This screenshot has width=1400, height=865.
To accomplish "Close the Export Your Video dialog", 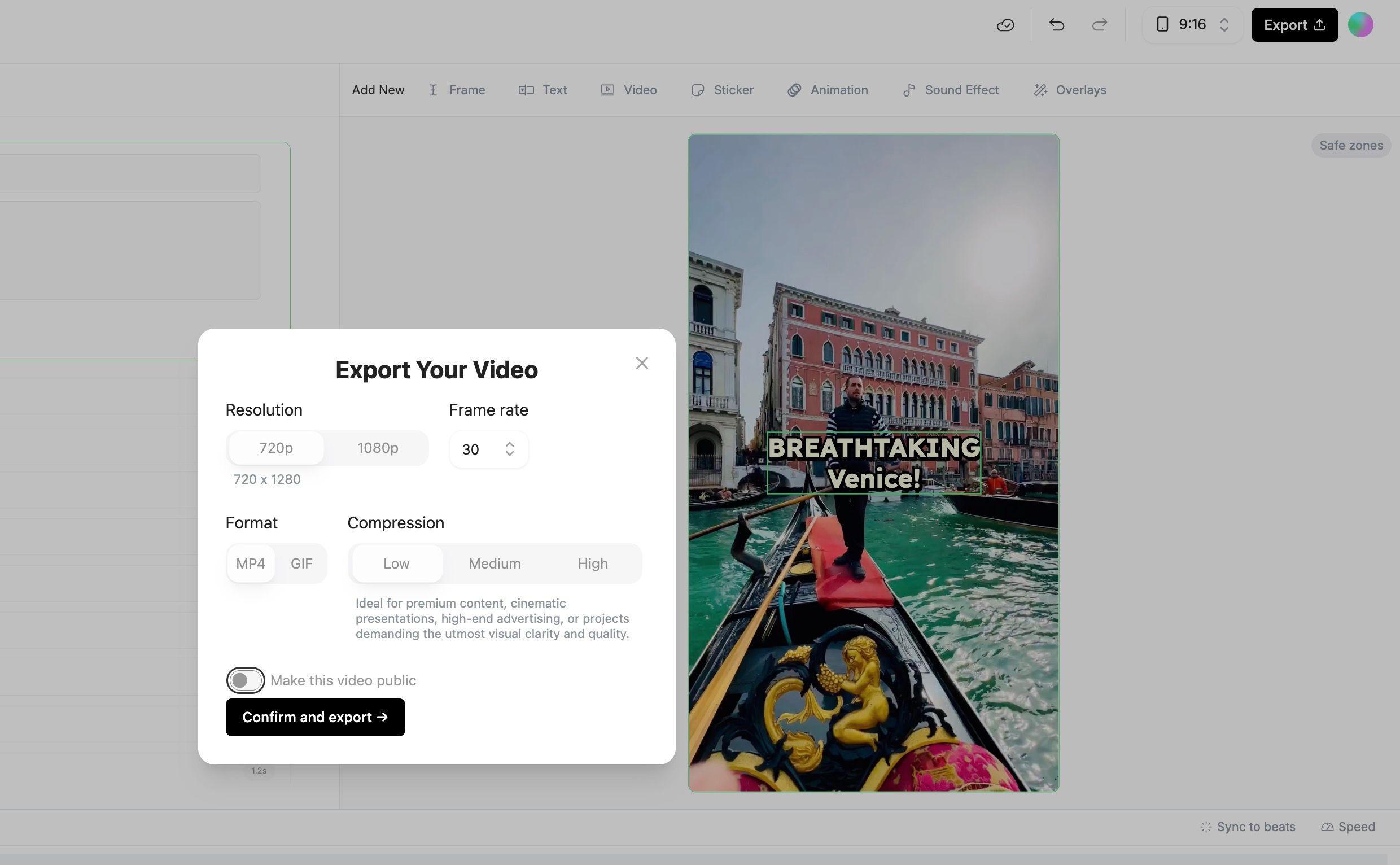I will (641, 363).
